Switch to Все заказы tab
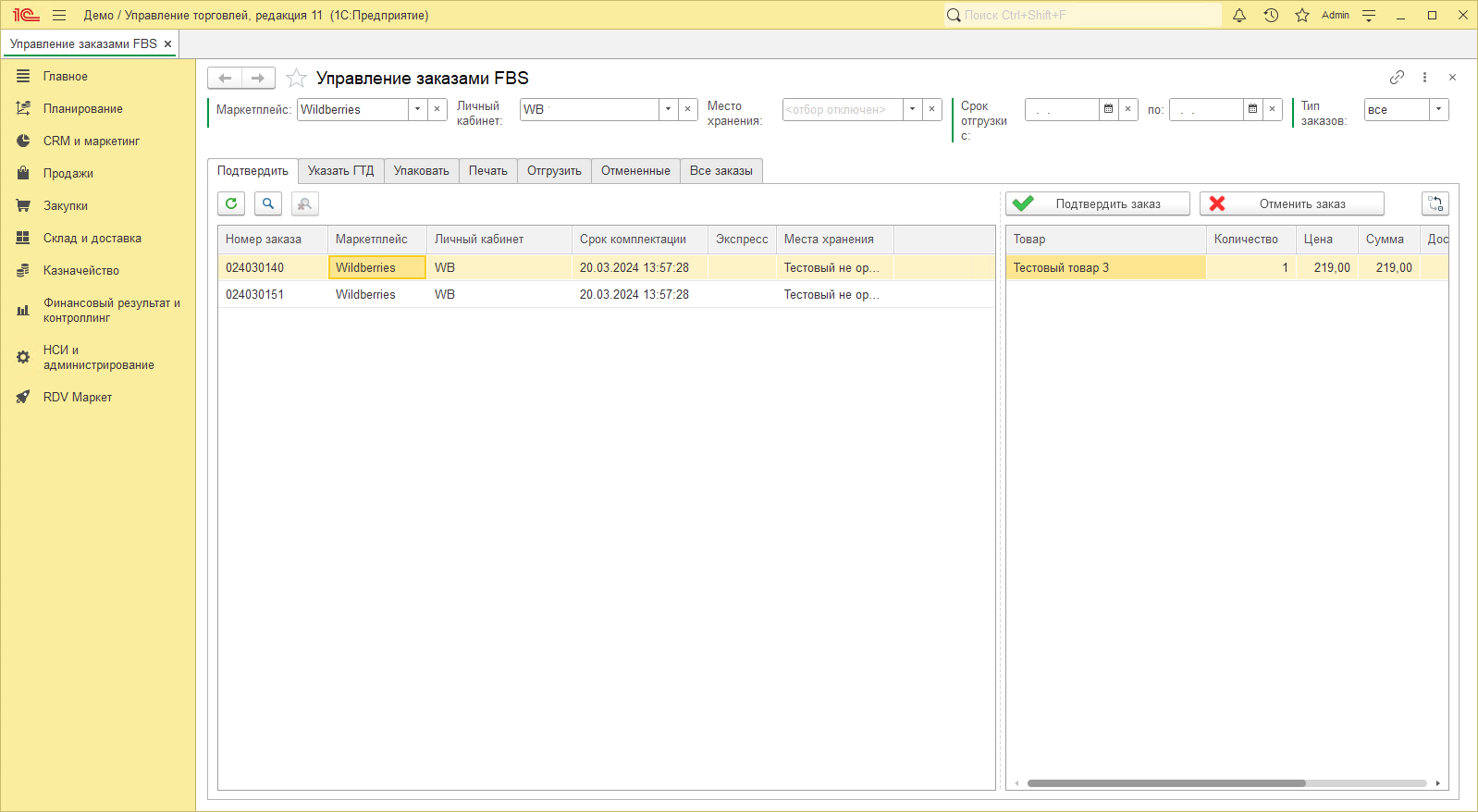1478x812 pixels. [721, 170]
